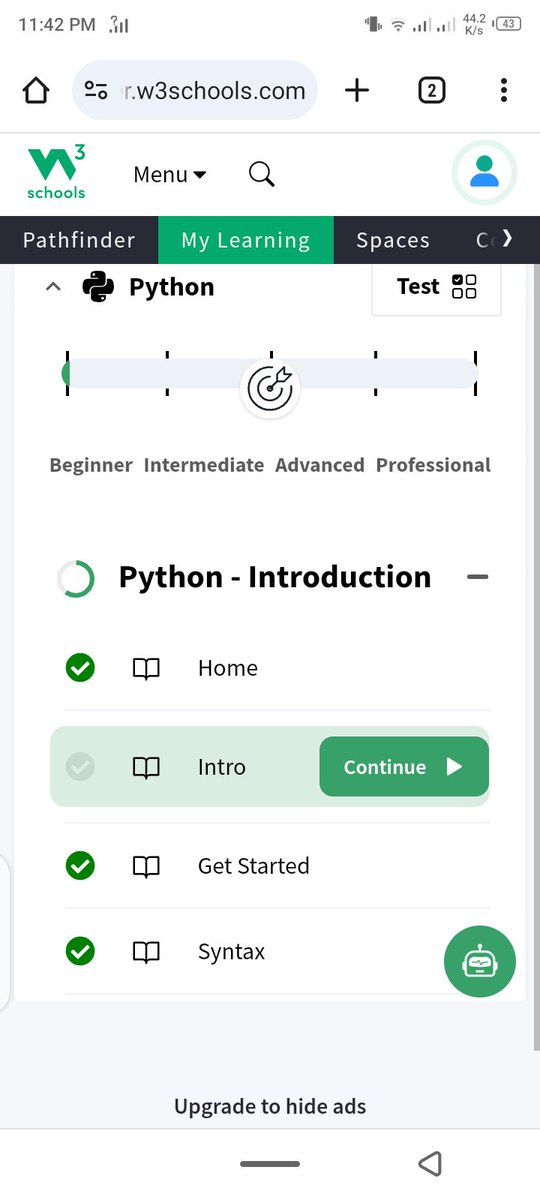Viewport: 540px width, 1200px height.
Task: Click the book icon beside Intro
Action: pyautogui.click(x=146, y=767)
